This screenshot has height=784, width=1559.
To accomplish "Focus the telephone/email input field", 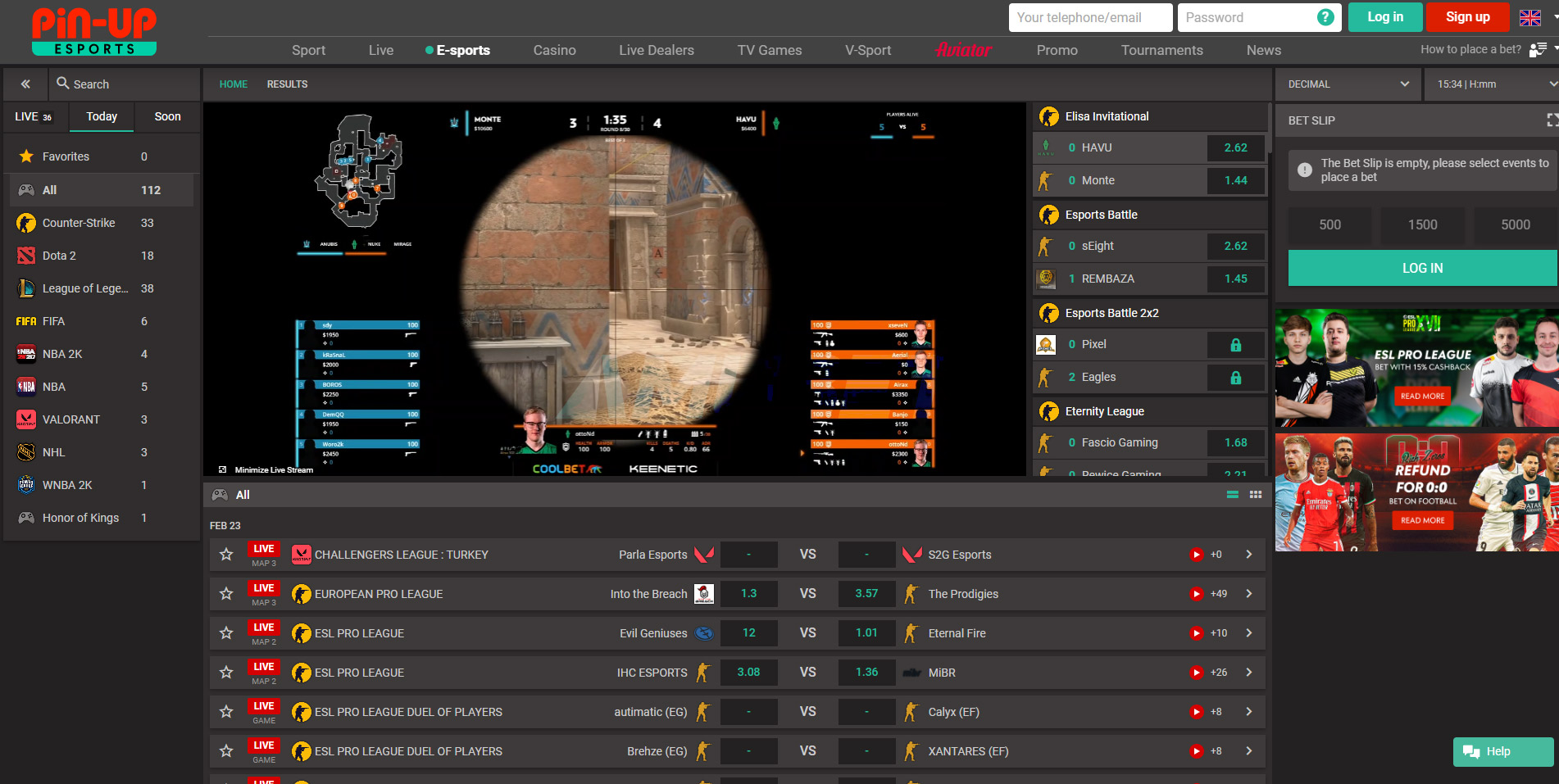I will point(1090,17).
